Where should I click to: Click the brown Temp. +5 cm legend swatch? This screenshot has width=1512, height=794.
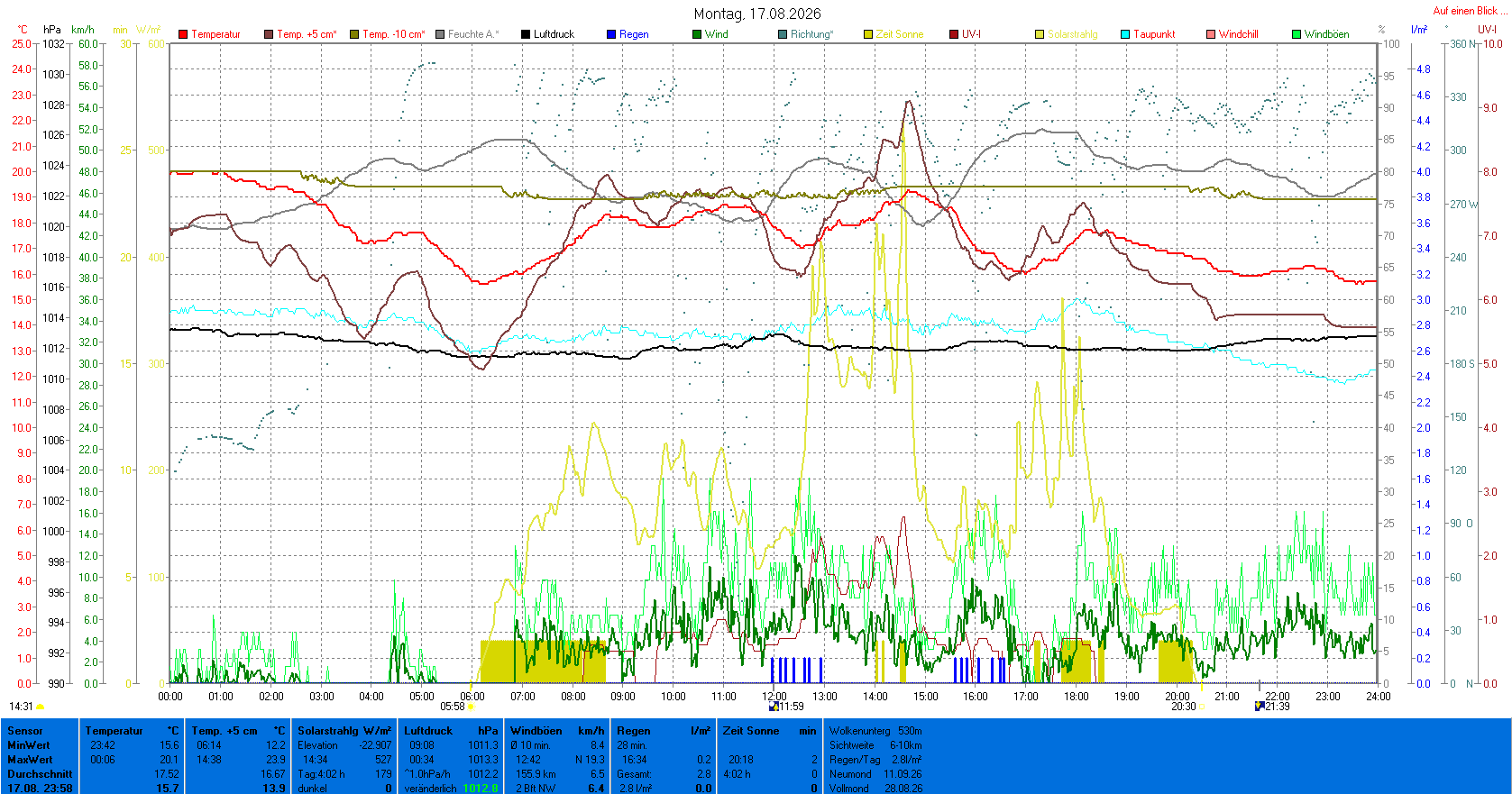coord(269,34)
